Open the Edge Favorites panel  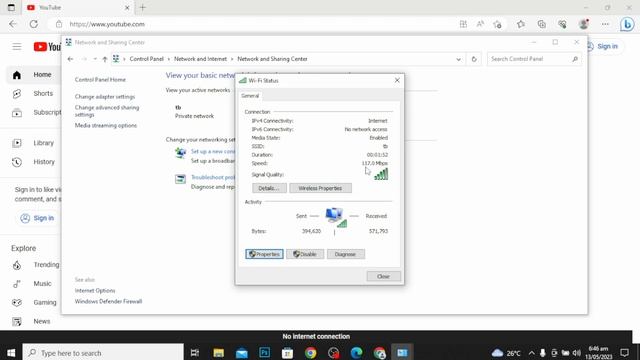tap(521, 24)
